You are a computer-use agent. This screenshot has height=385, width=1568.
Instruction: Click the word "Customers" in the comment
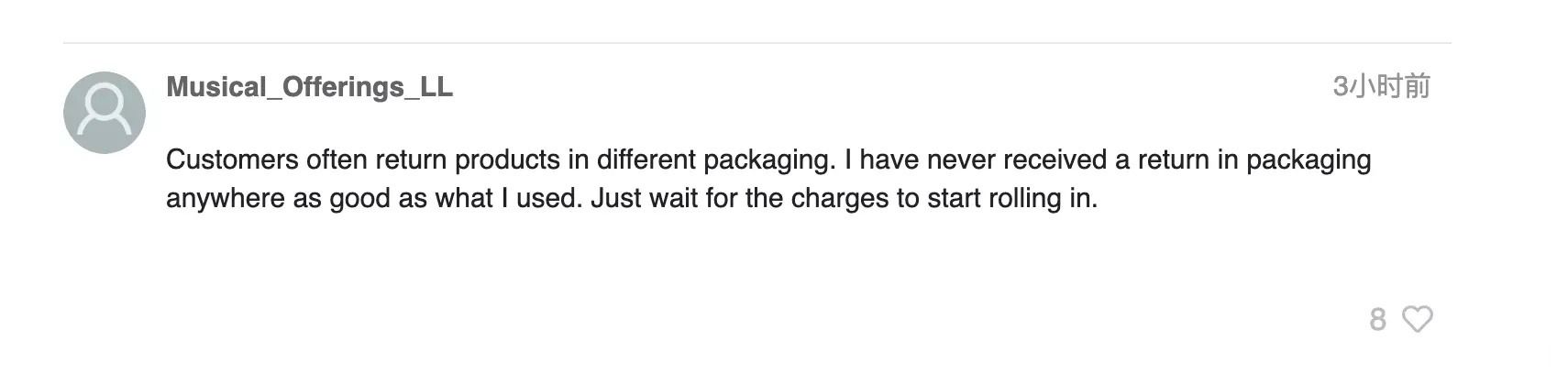[232, 160]
